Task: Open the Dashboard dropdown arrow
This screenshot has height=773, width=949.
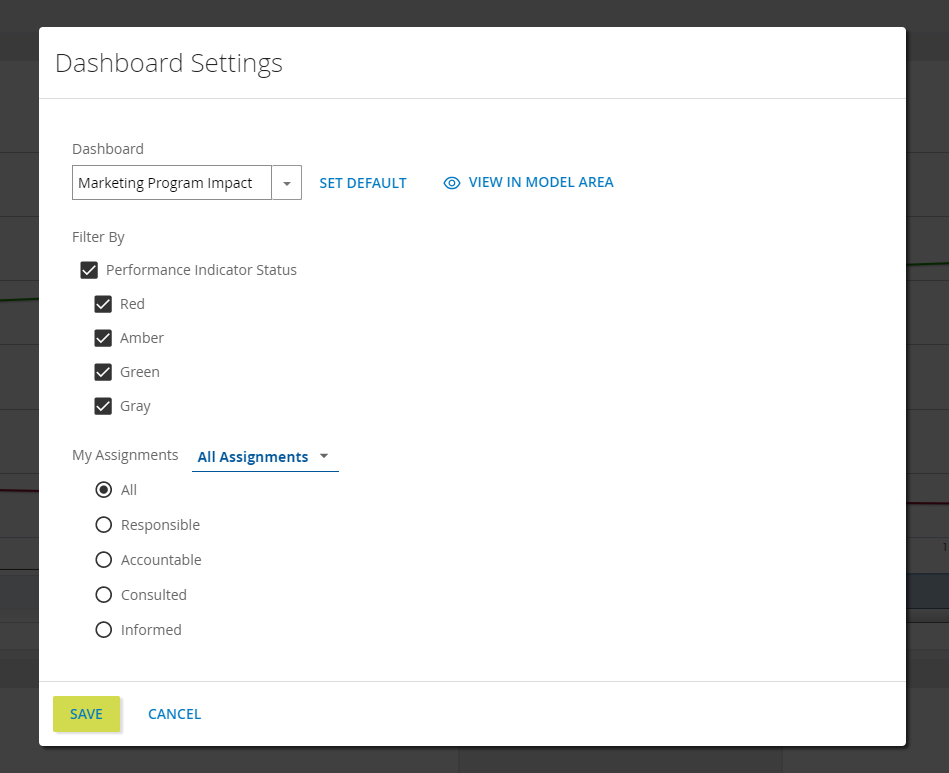Action: point(287,183)
